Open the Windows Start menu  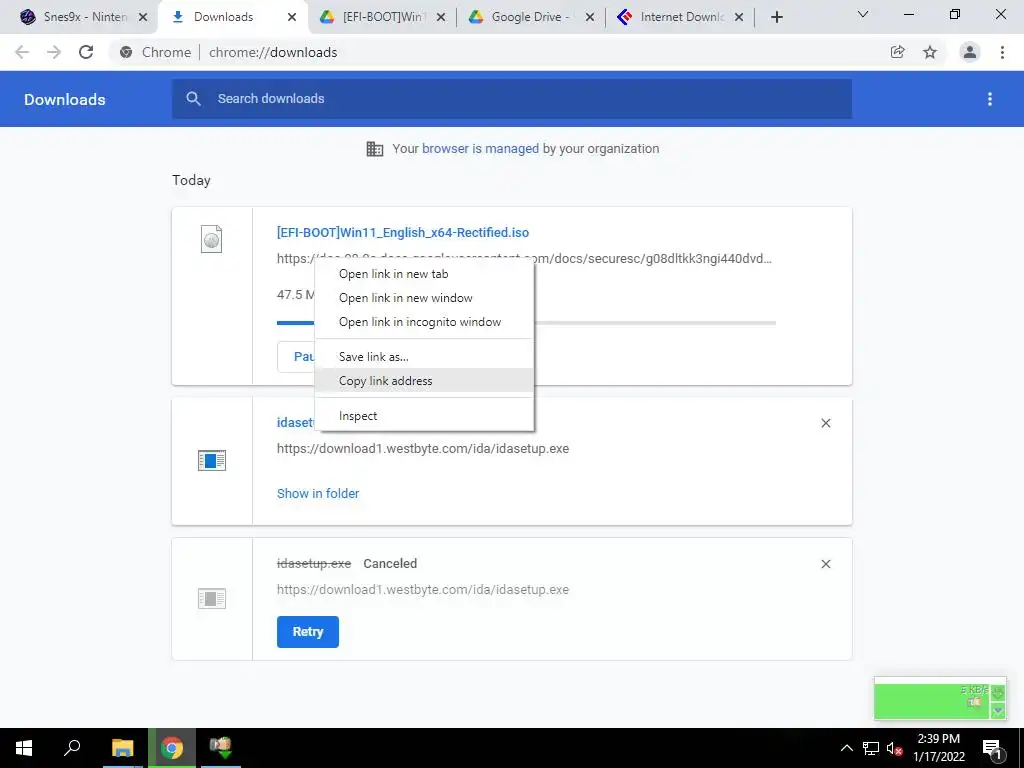(24, 748)
